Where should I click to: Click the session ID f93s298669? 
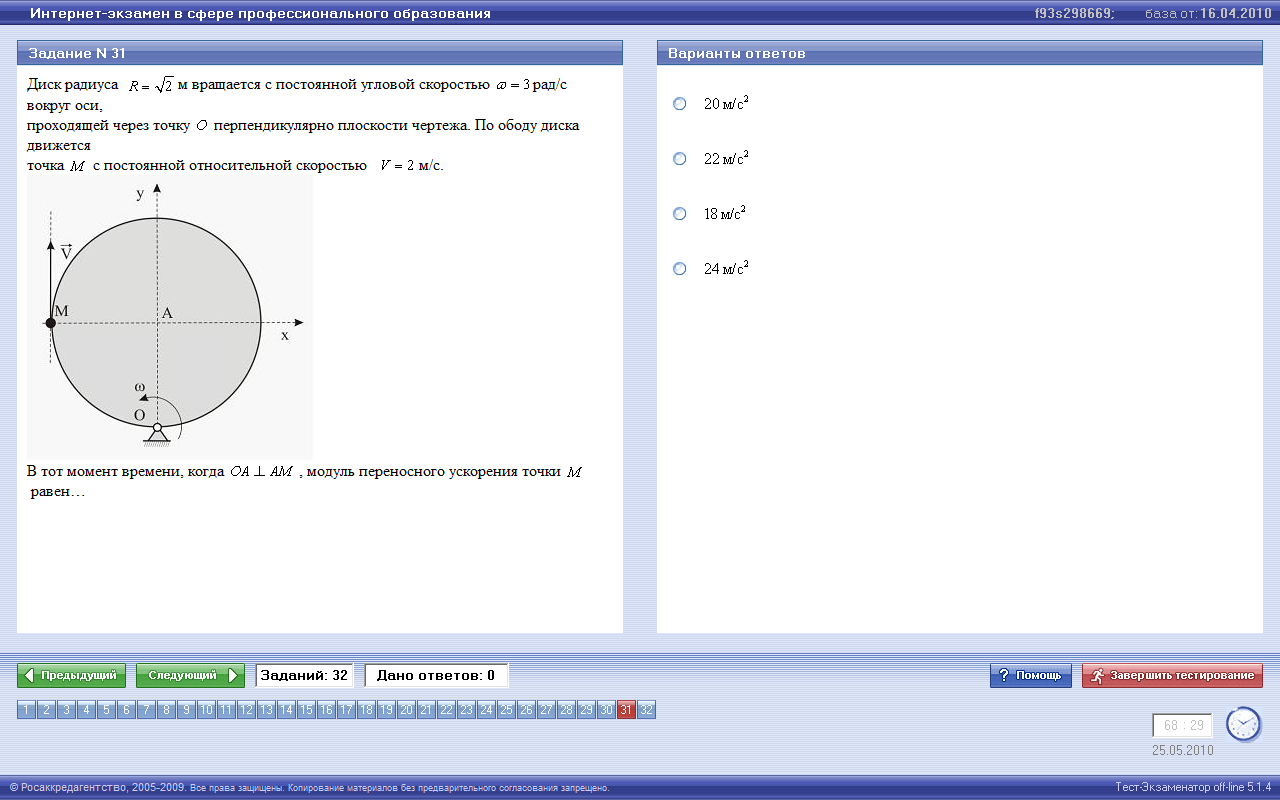(1074, 14)
